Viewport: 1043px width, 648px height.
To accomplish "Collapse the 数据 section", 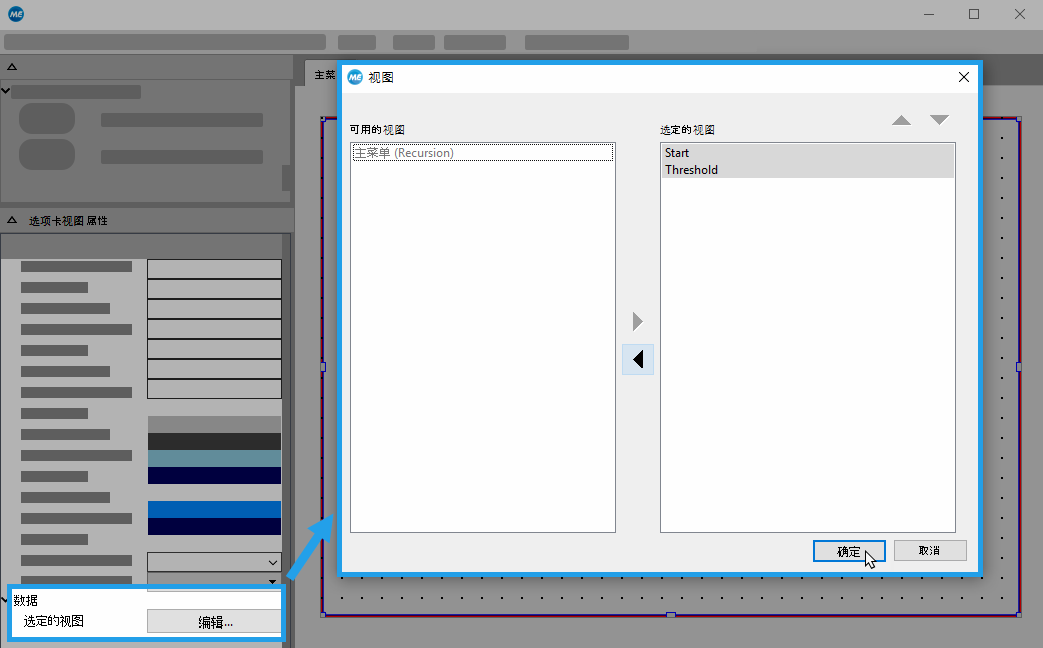I will tap(7, 600).
